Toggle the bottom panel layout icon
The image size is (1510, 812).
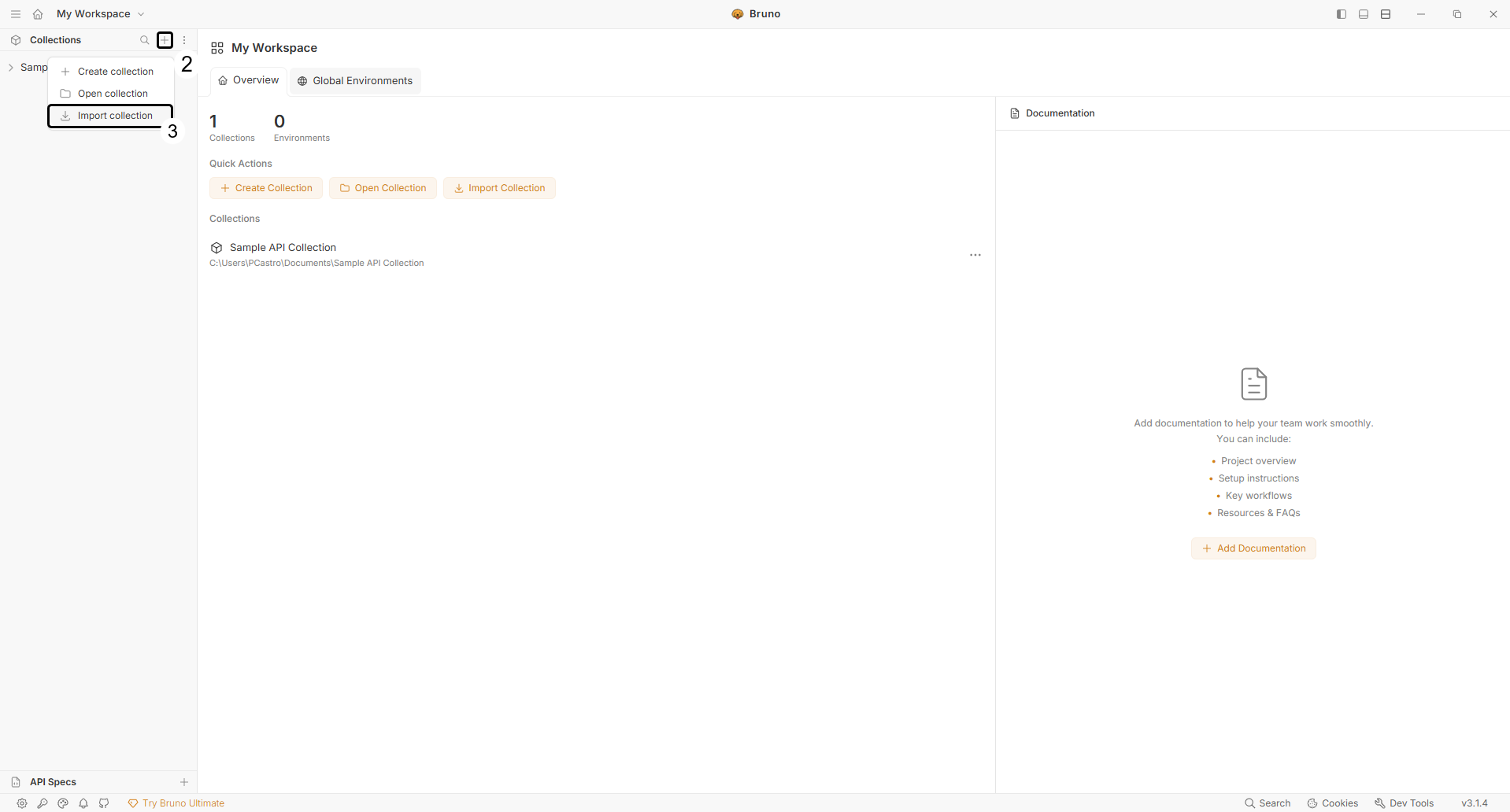[x=1364, y=14]
